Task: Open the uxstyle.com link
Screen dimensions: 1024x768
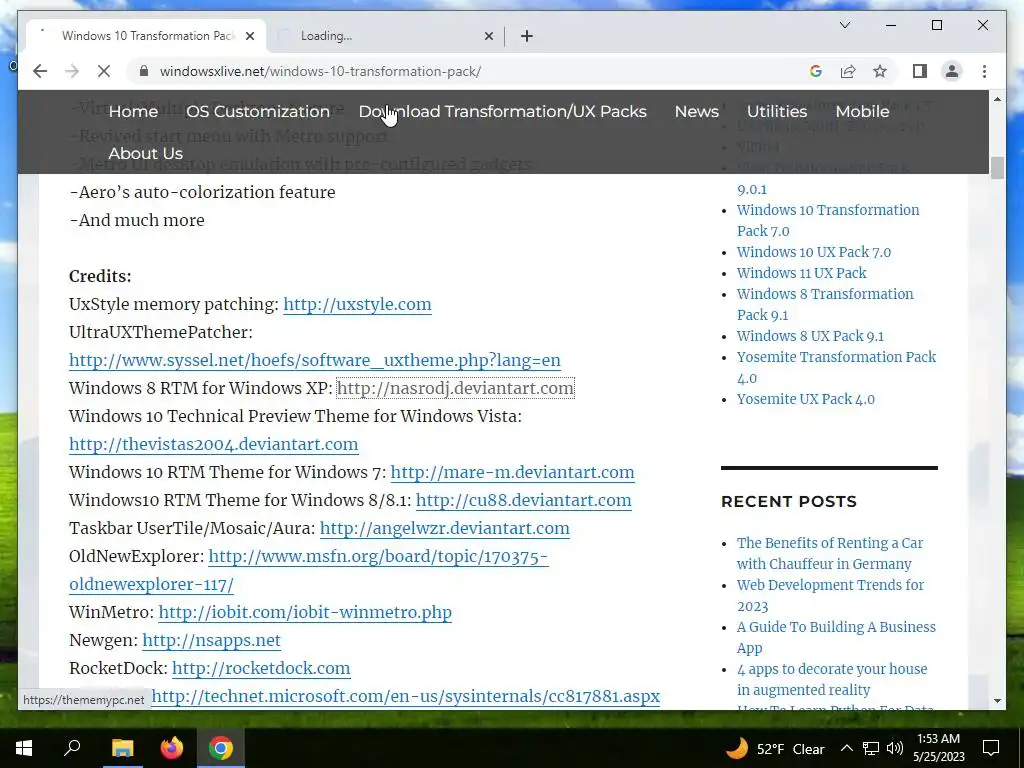Action: 357,304
